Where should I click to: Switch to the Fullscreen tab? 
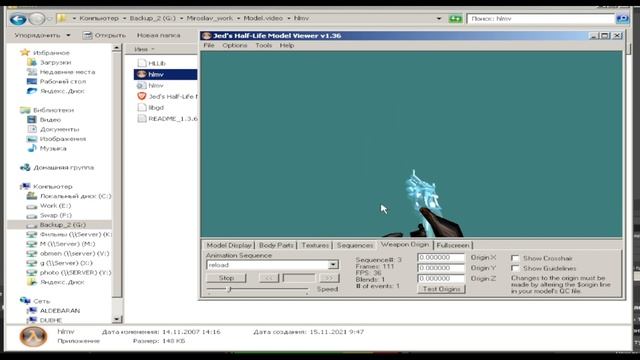tap(453, 245)
